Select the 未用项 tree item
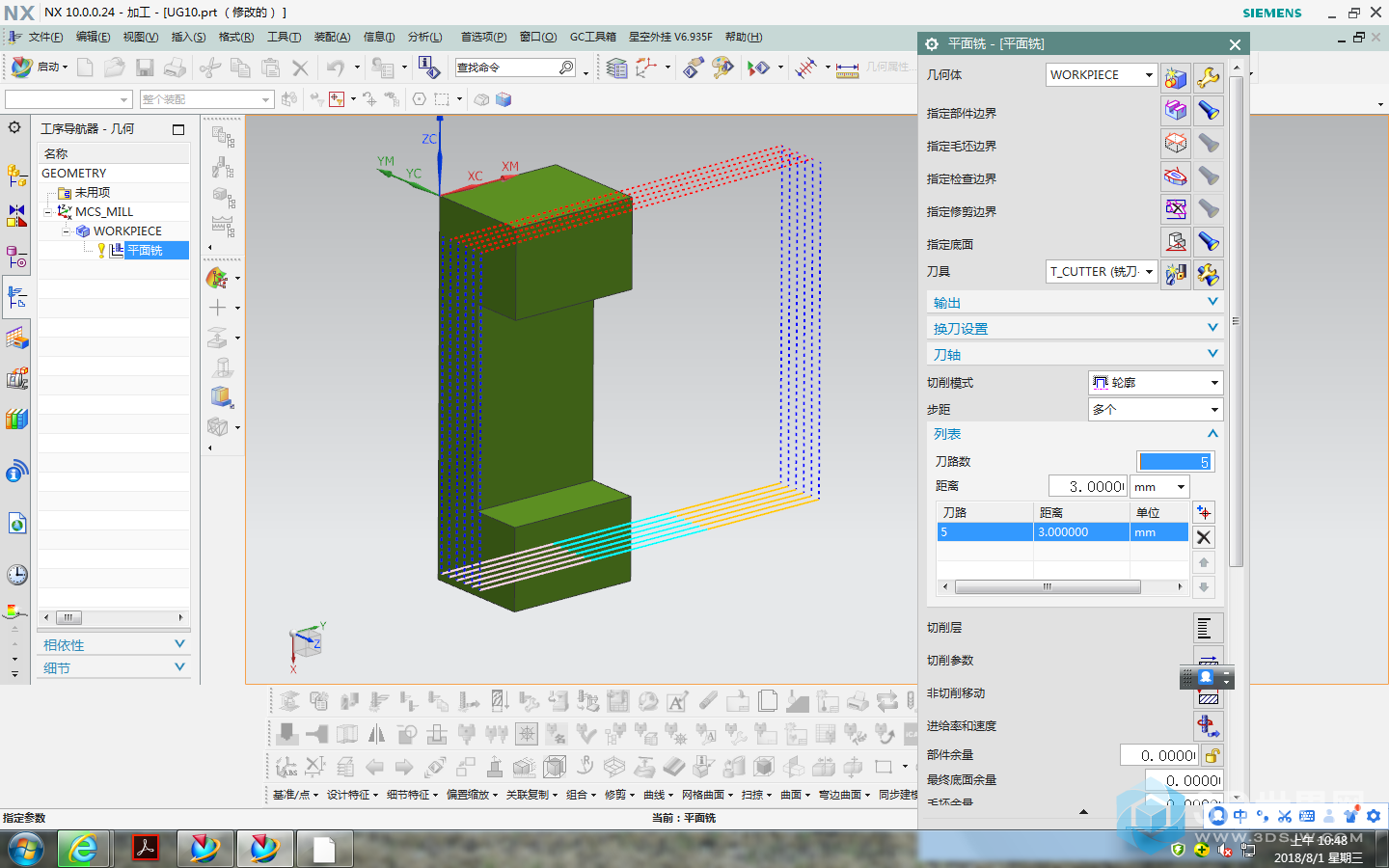Screen dimensions: 1389x868 point(93,193)
